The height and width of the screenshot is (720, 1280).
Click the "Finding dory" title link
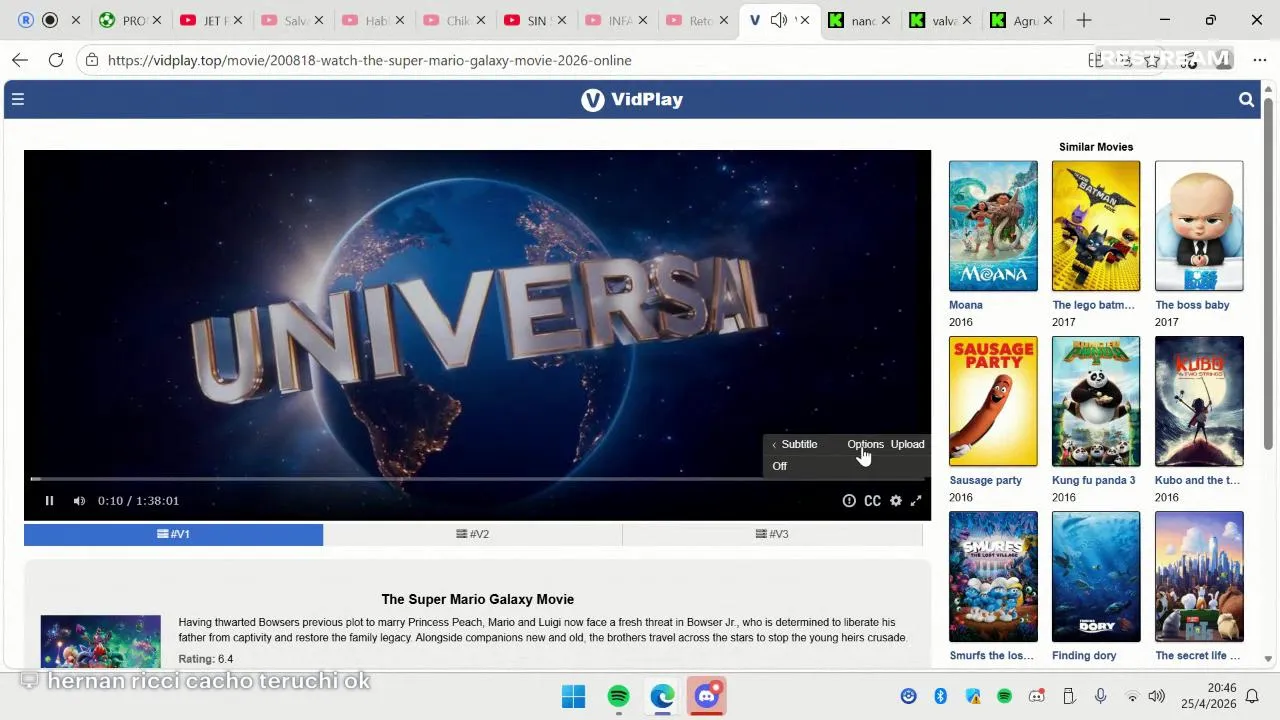click(x=1084, y=656)
